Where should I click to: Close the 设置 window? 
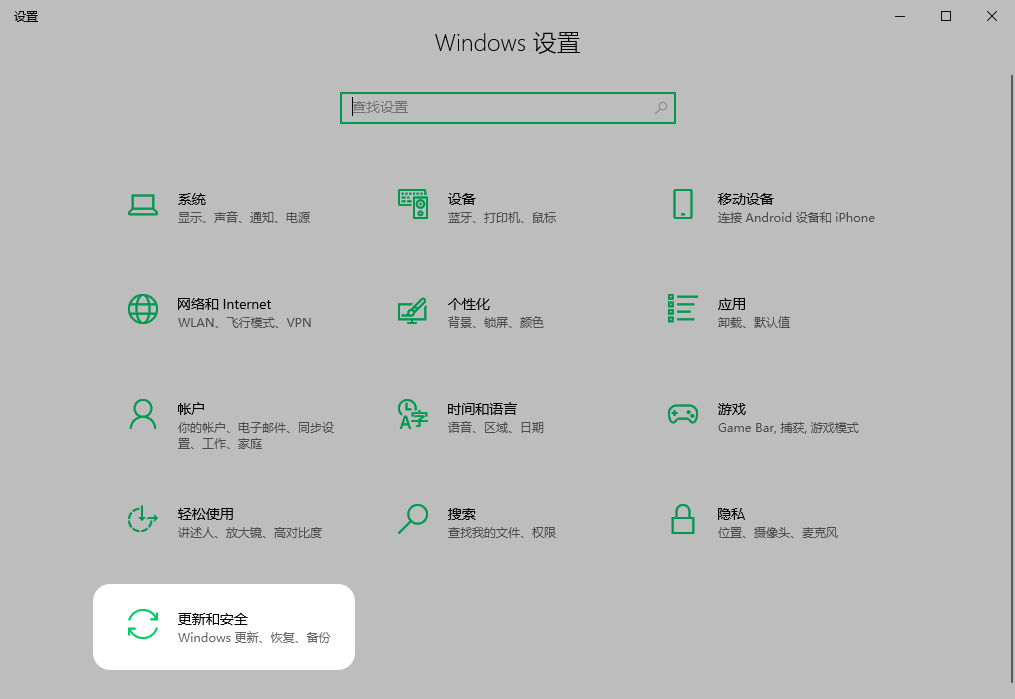pos(992,16)
